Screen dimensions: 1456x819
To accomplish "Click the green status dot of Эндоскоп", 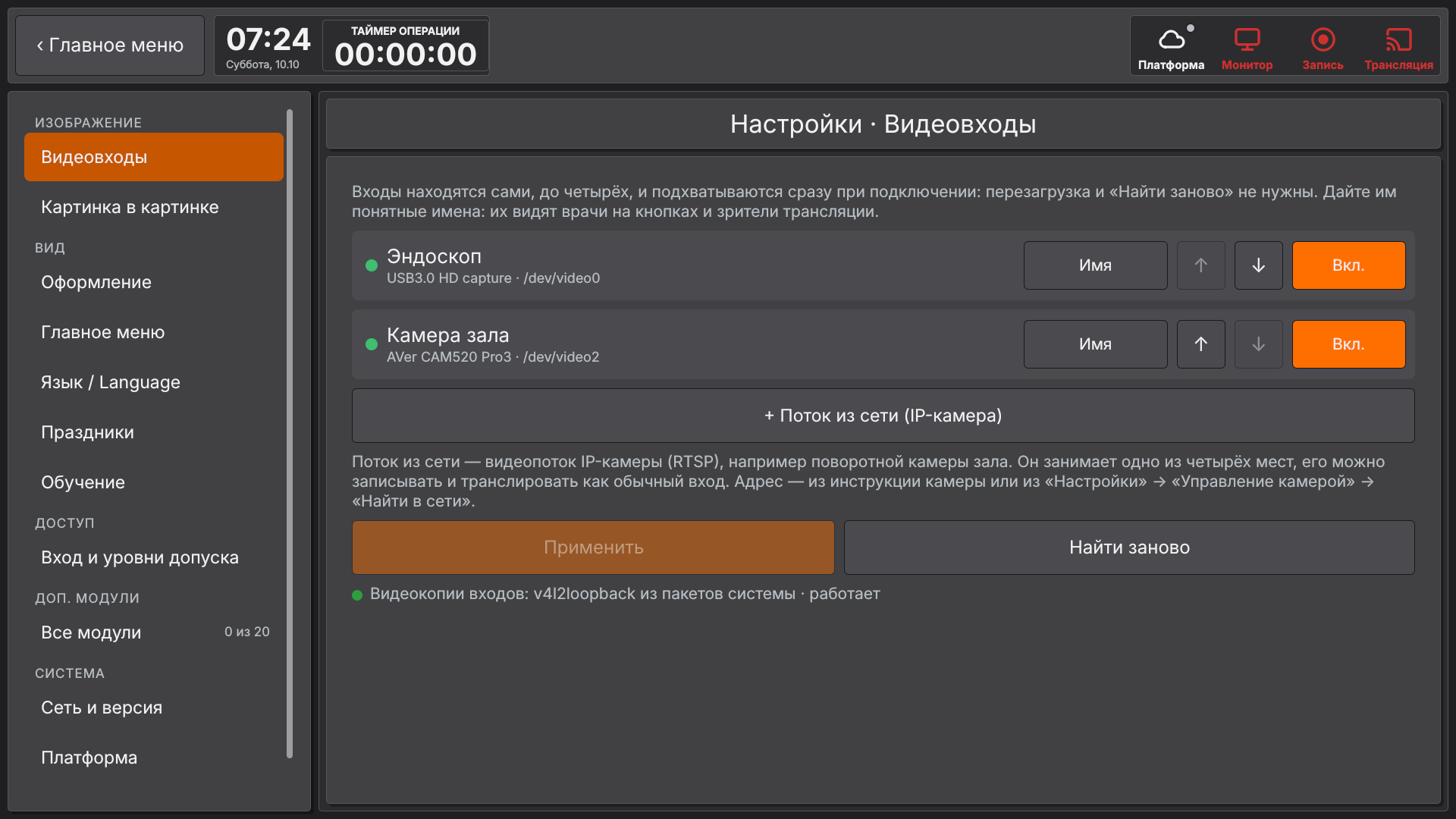I will [372, 265].
